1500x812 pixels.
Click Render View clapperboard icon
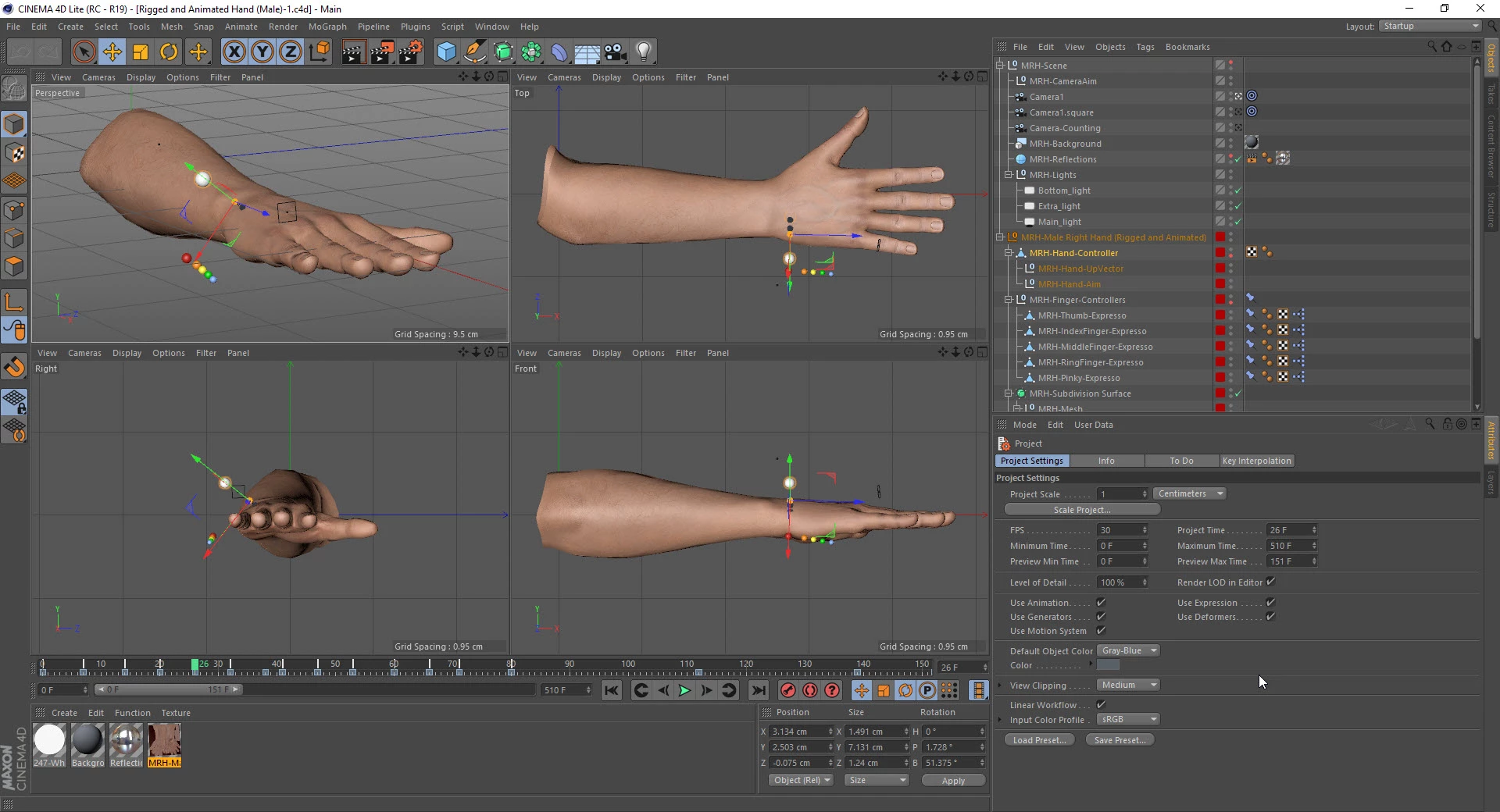pyautogui.click(x=352, y=52)
